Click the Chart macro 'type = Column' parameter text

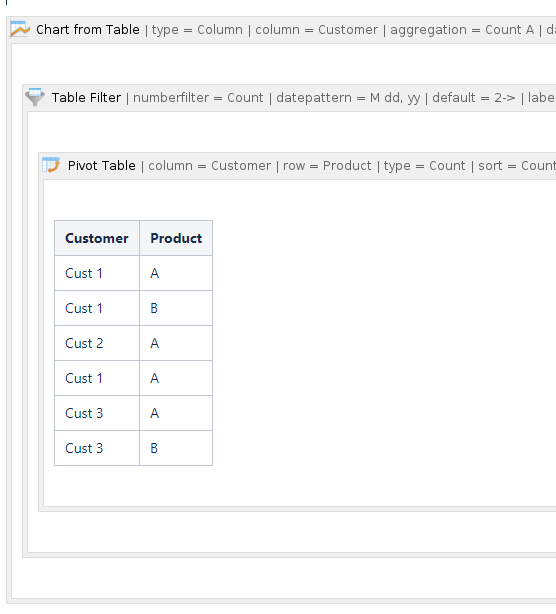(197, 30)
